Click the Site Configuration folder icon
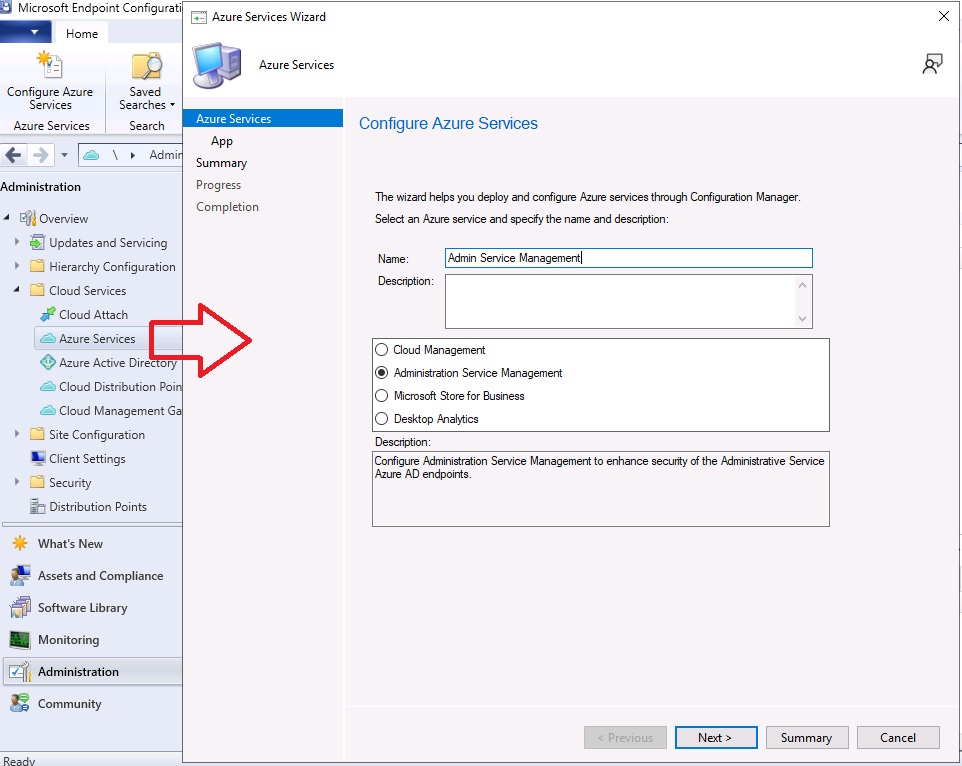Image resolution: width=962 pixels, height=766 pixels. (37, 434)
